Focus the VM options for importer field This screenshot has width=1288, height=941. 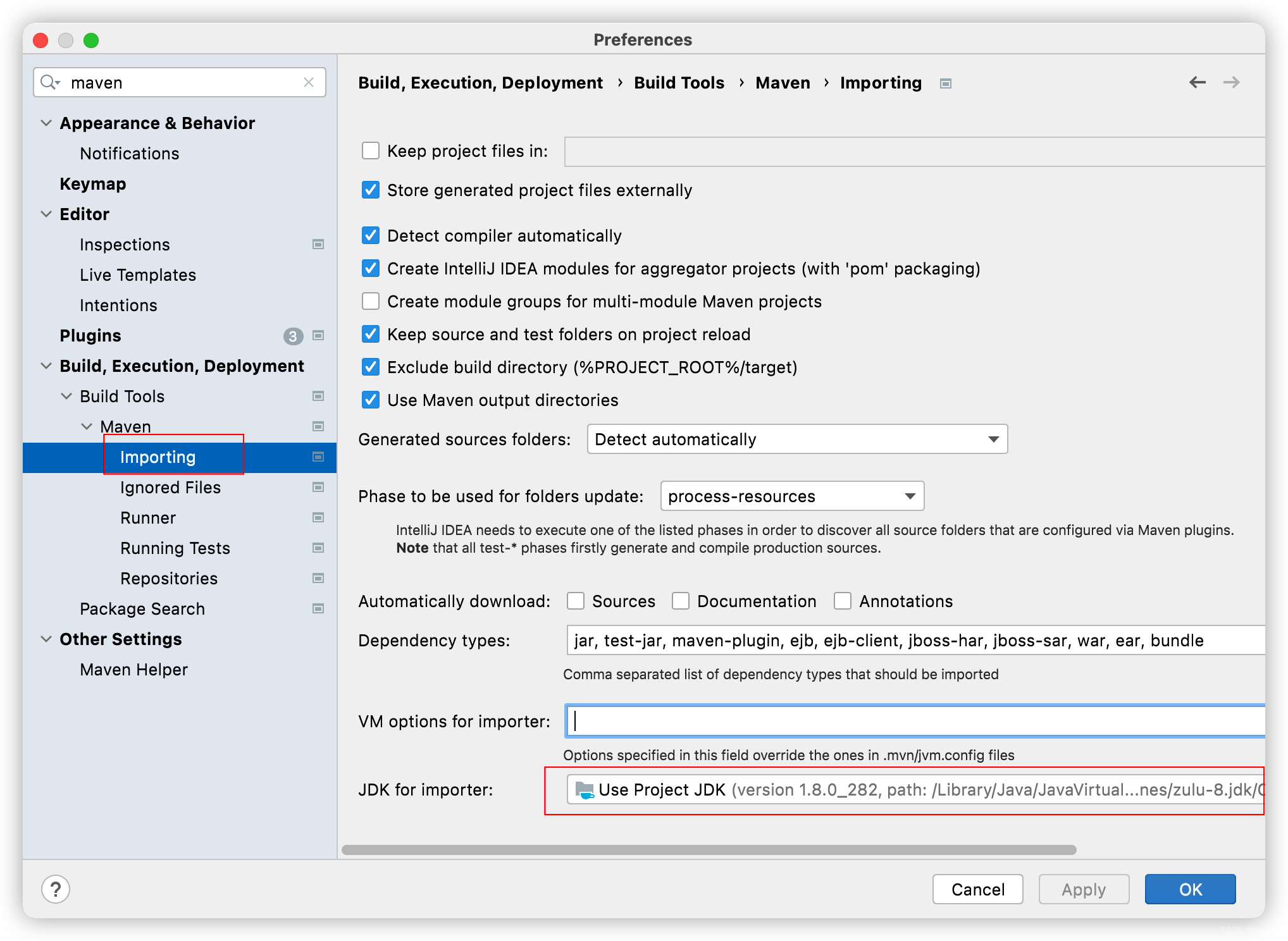click(915, 721)
